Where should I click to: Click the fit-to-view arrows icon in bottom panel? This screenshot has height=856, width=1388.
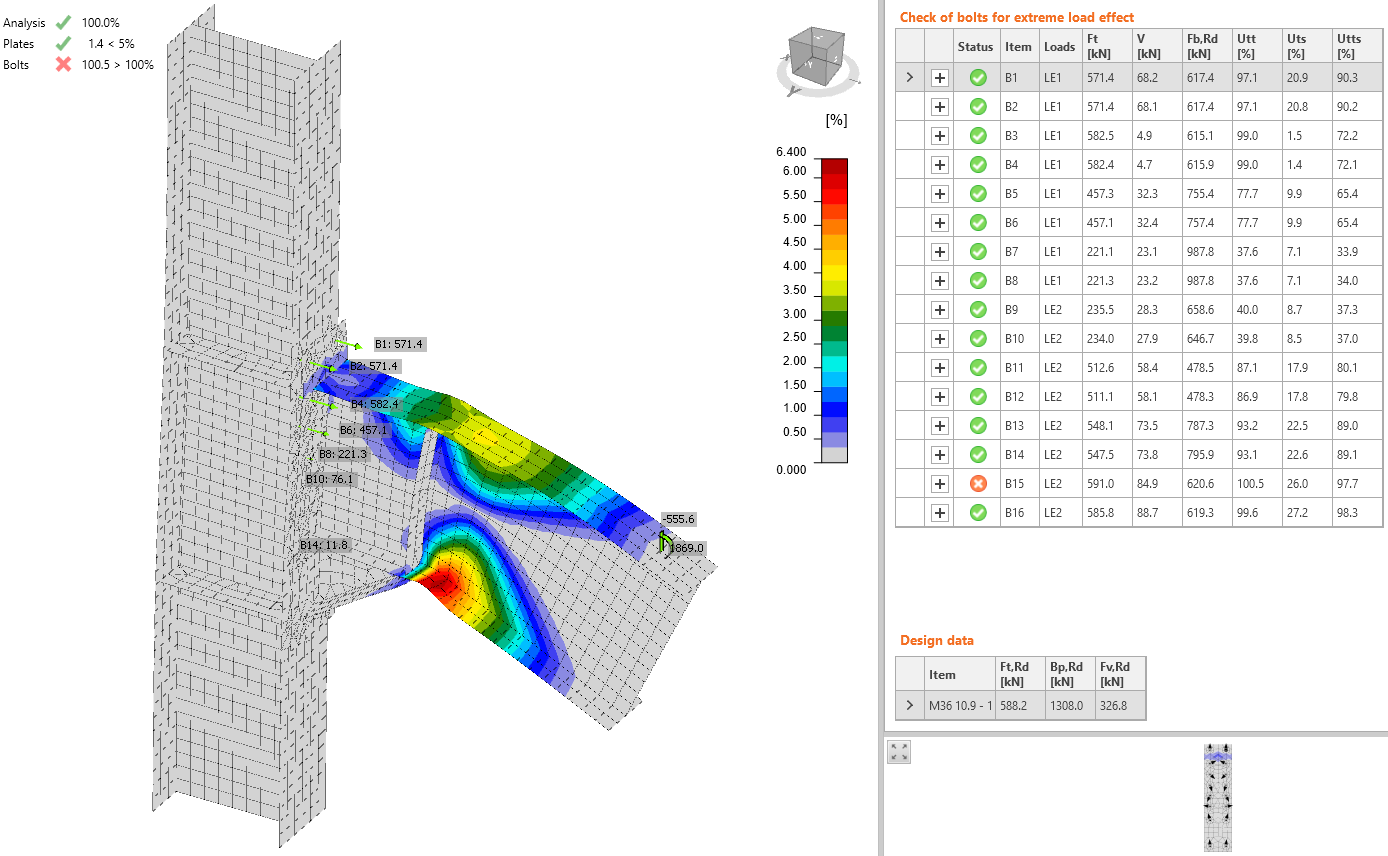pyautogui.click(x=897, y=751)
